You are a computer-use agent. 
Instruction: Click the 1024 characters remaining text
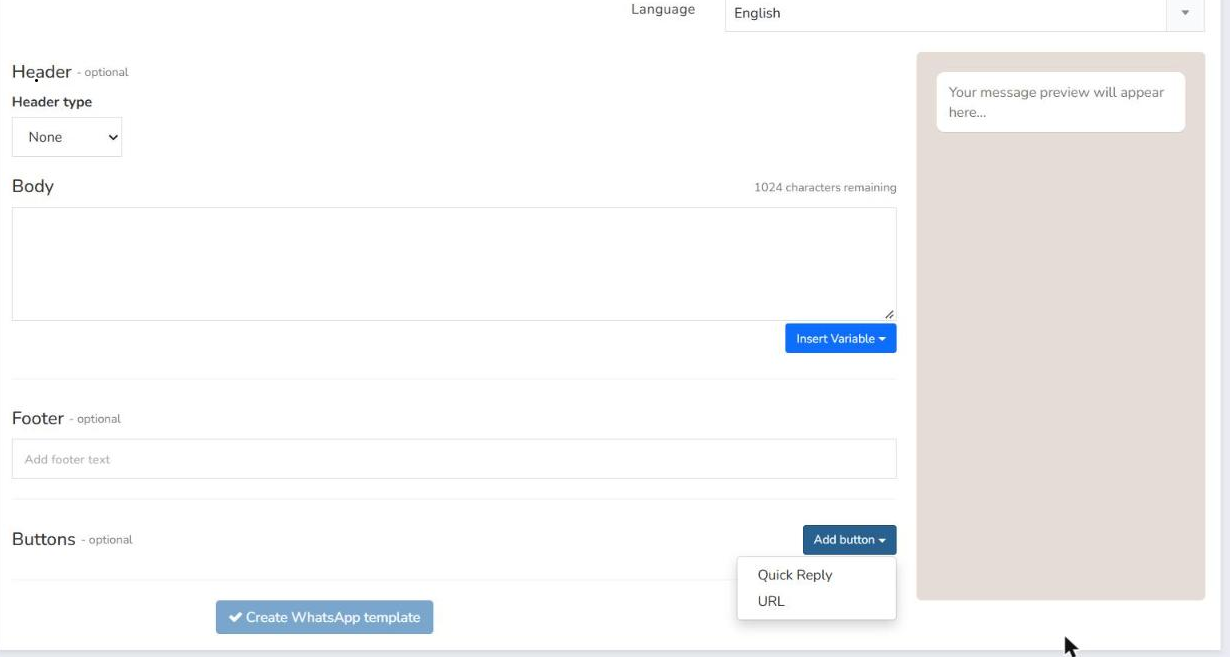point(825,188)
